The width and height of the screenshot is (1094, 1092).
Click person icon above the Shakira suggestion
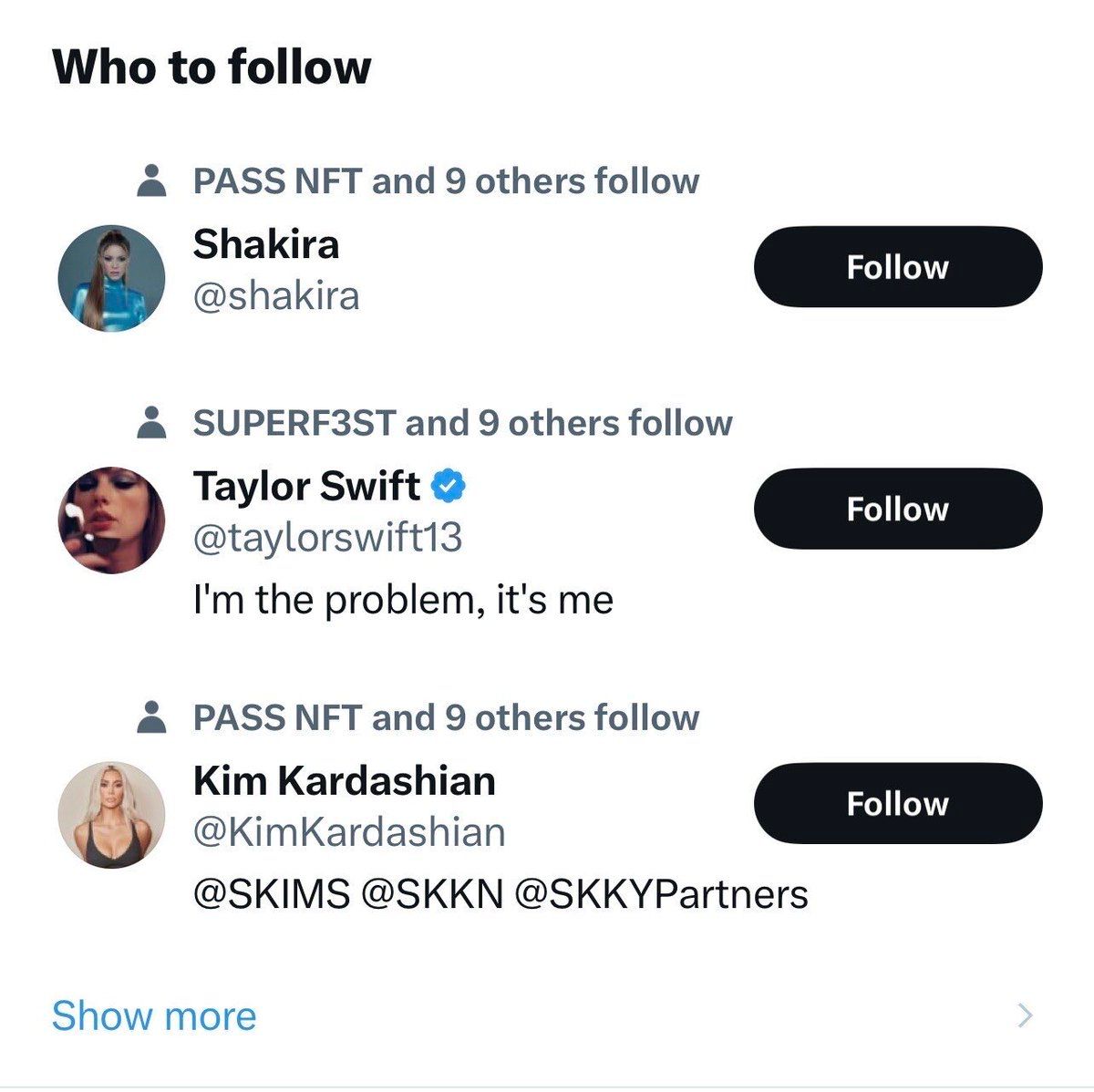click(x=150, y=180)
